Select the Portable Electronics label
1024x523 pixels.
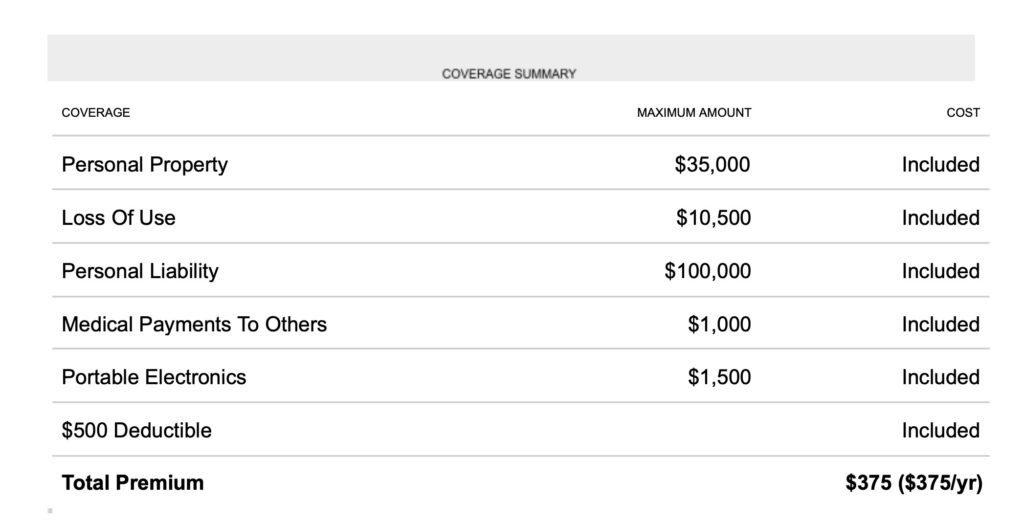[x=154, y=377]
